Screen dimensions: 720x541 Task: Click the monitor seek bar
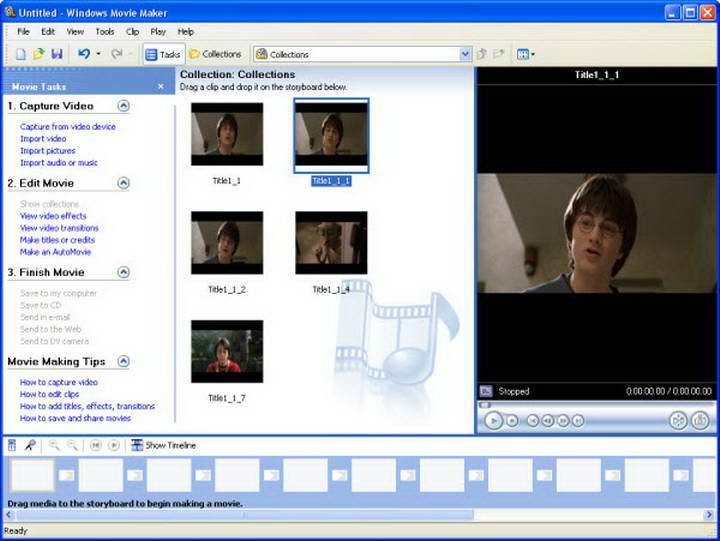click(x=596, y=405)
